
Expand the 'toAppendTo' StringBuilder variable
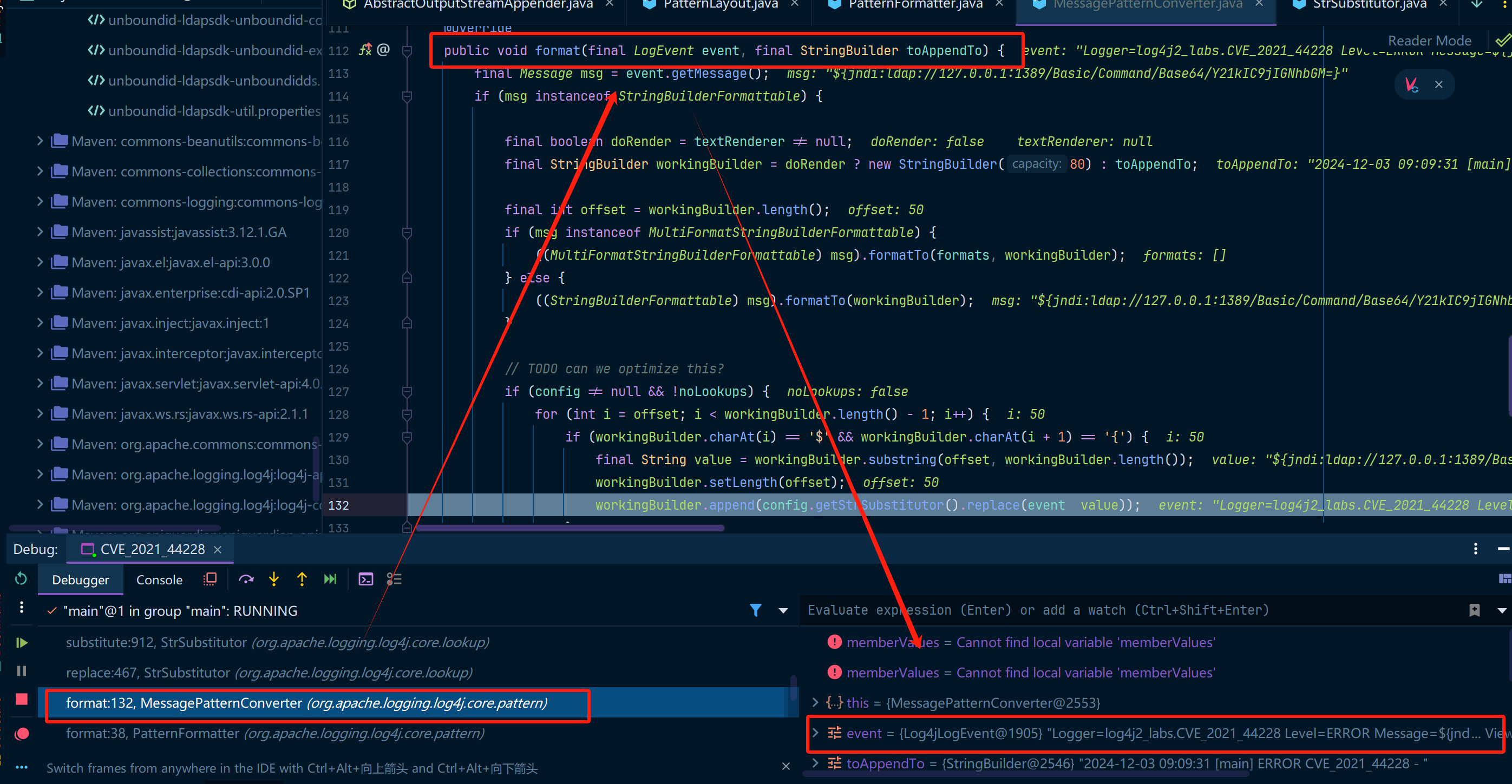[815, 763]
